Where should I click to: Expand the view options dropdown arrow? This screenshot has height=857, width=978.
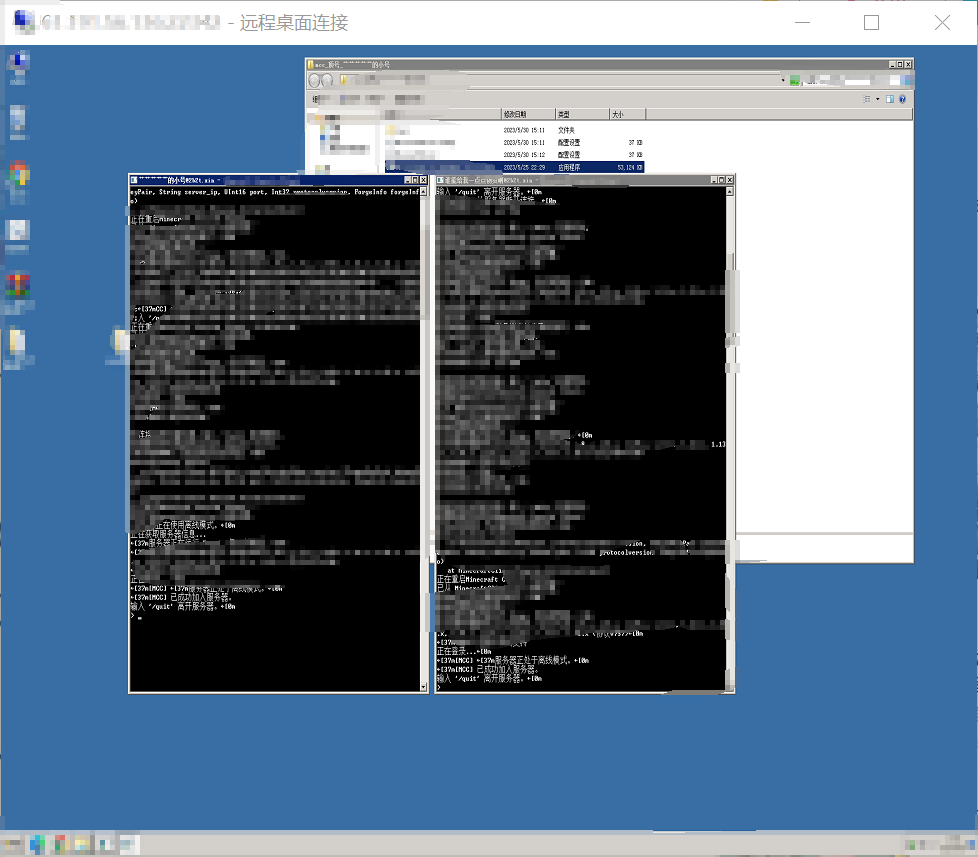pyautogui.click(x=877, y=100)
